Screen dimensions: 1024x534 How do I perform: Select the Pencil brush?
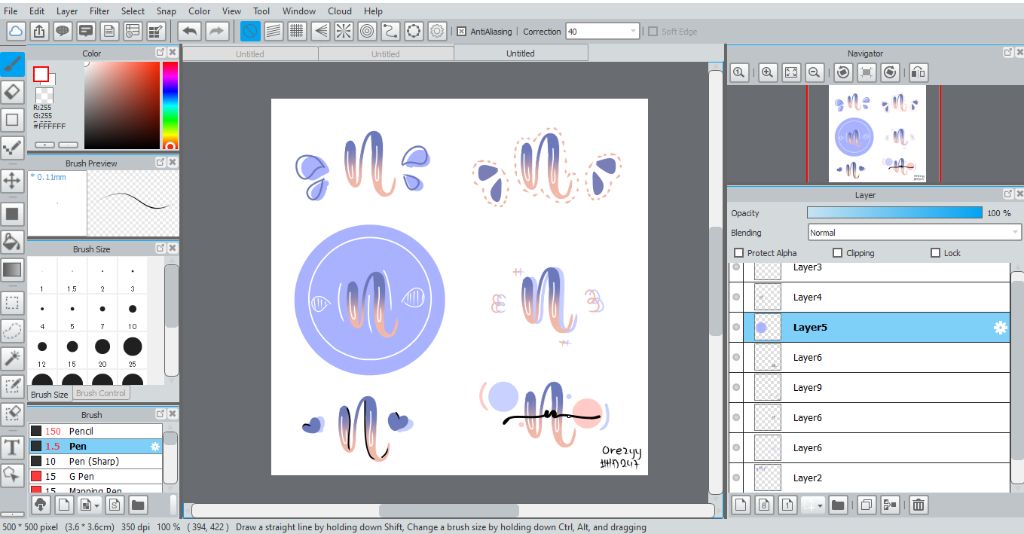(x=95, y=432)
